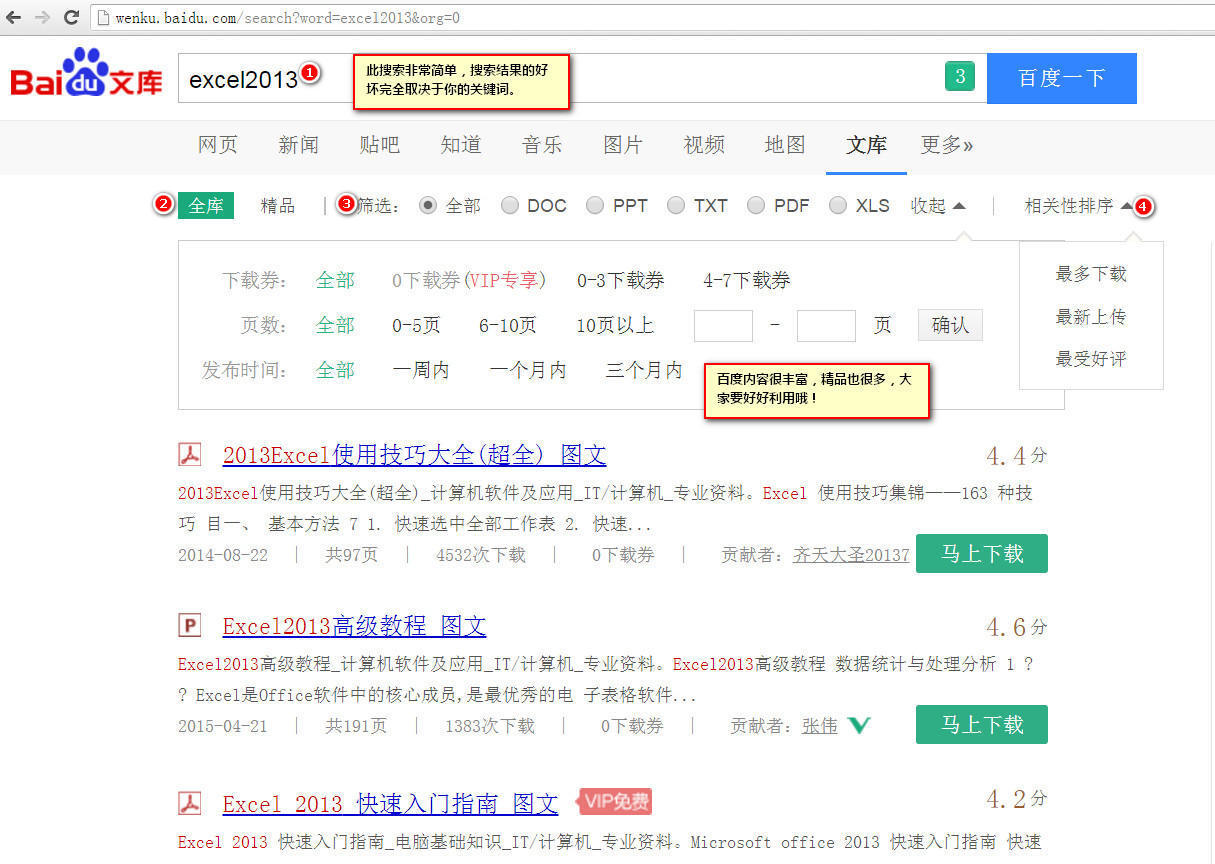Screen dimensions: 1215x864
Task: Filter by 0-3下载券
Action: (x=620, y=280)
